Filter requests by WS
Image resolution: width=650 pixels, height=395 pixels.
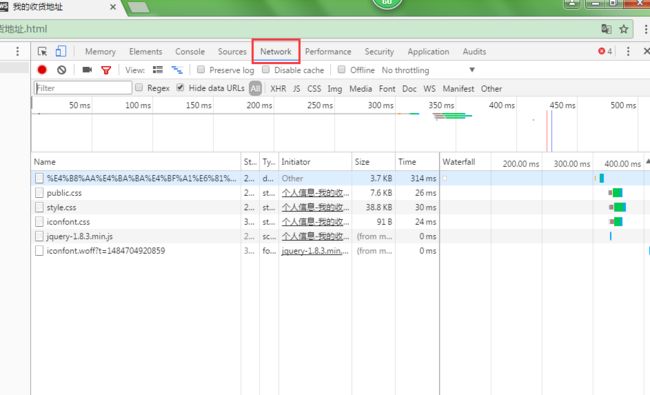pyautogui.click(x=429, y=89)
